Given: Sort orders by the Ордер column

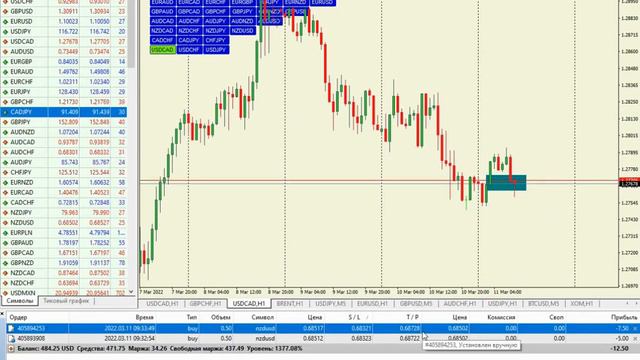Looking at the screenshot, I should point(18,317).
